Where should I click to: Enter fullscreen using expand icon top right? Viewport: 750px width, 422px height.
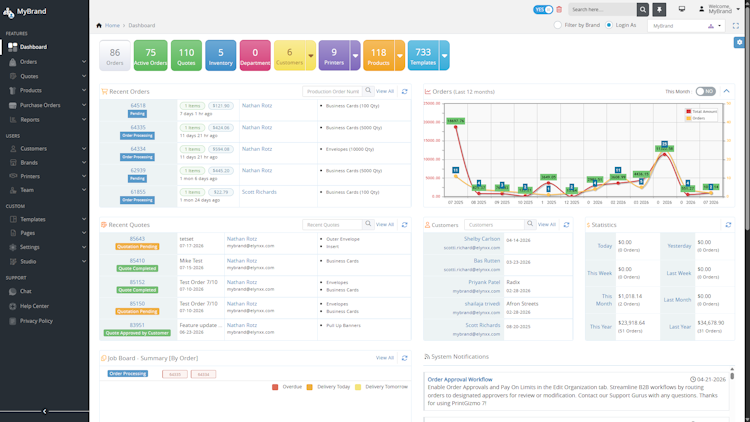coord(736,26)
